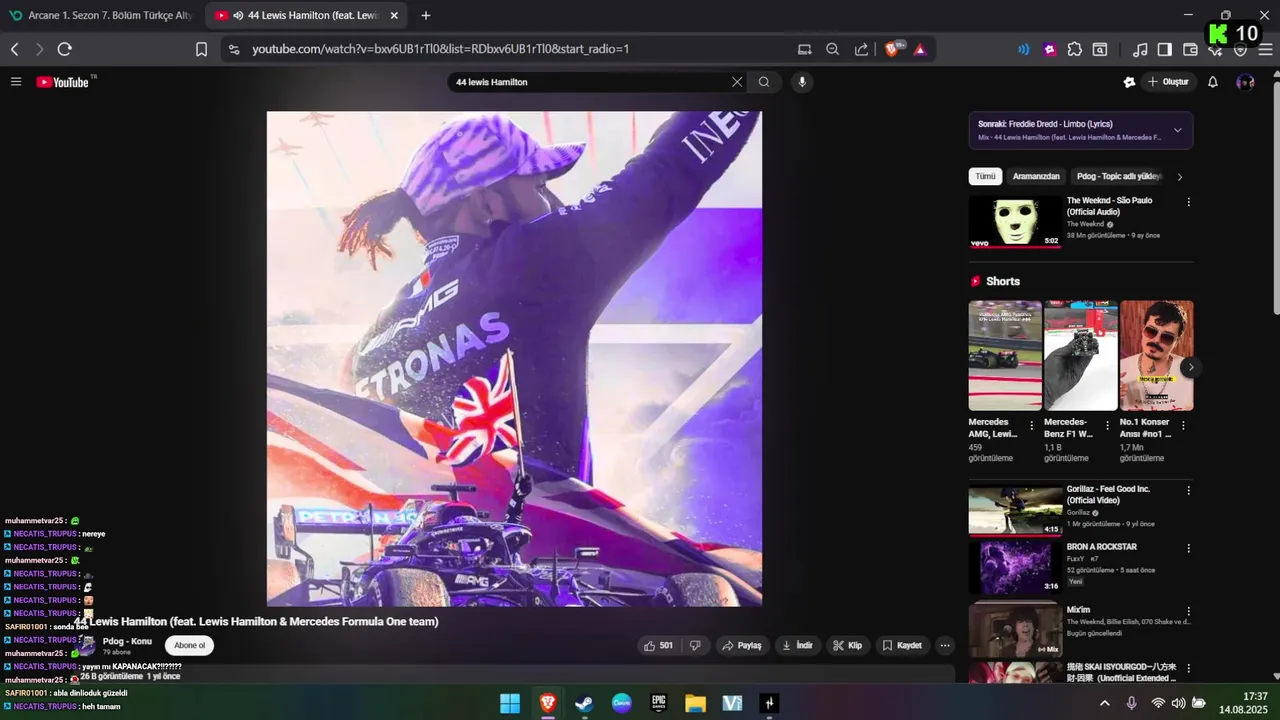
Task: Show next Shorts with the arrow button
Action: (1190, 367)
